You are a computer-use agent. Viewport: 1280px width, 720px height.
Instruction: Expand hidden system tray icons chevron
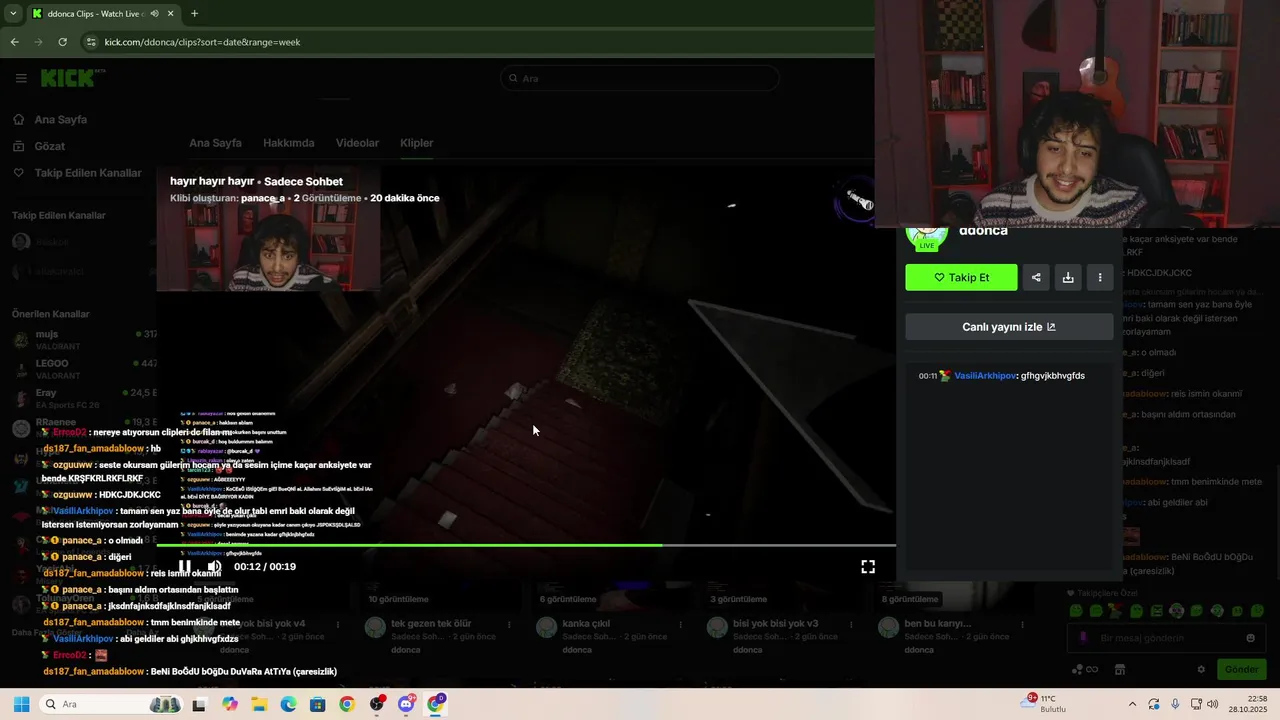point(1132,704)
